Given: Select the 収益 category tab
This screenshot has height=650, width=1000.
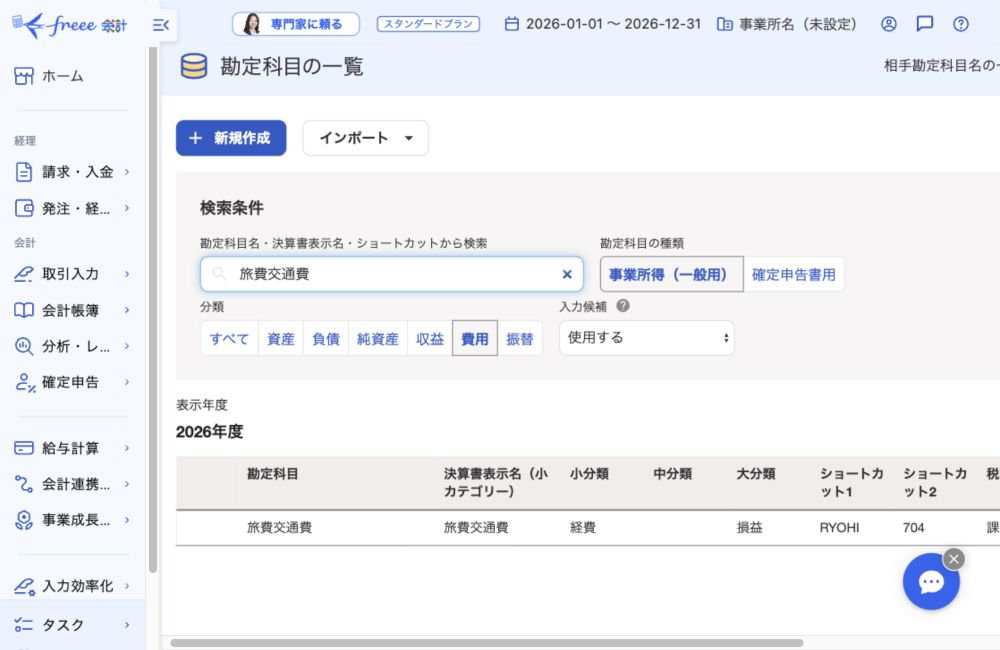Looking at the screenshot, I should point(430,339).
